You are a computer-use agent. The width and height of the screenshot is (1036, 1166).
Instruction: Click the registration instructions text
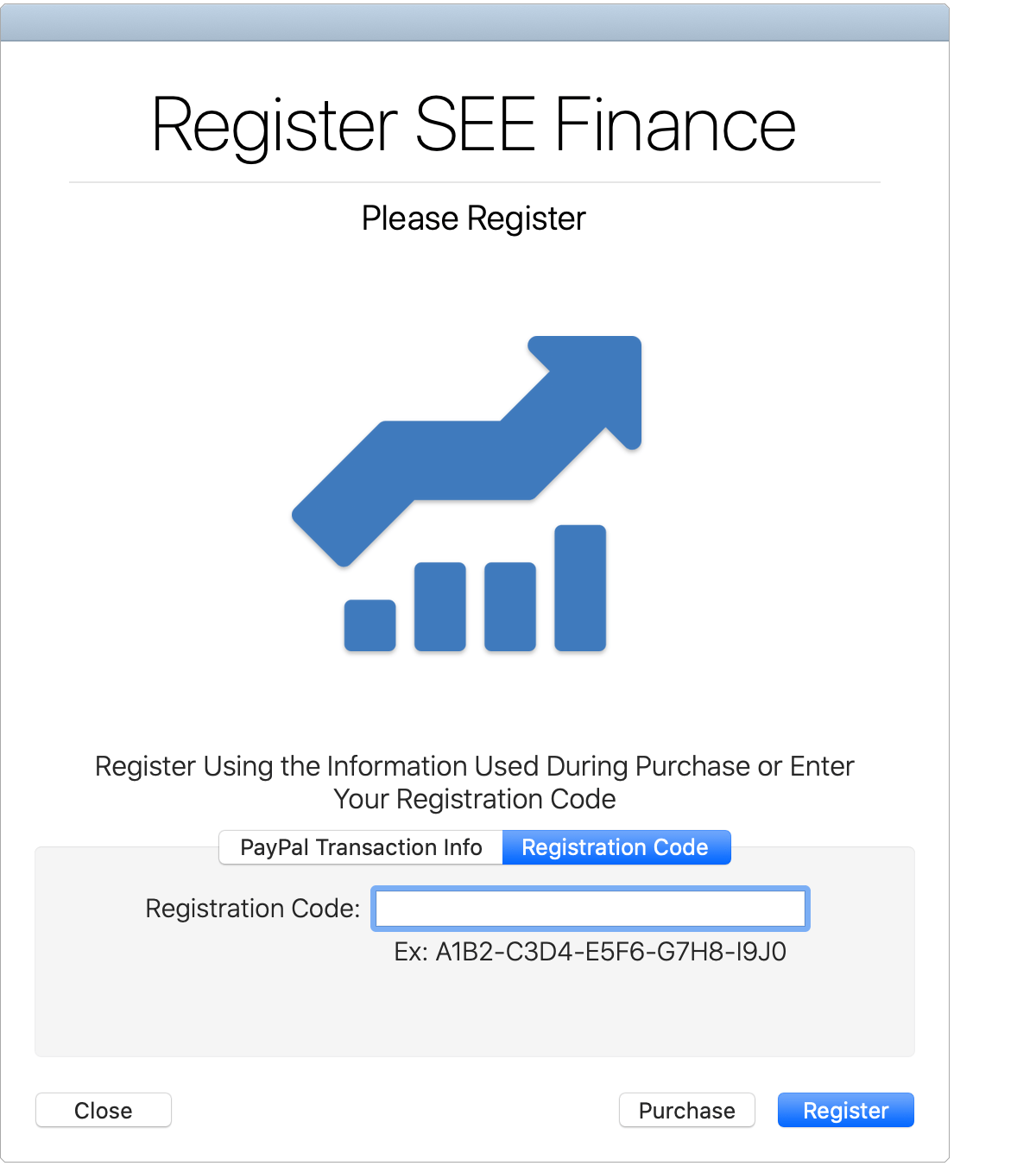coord(474,783)
